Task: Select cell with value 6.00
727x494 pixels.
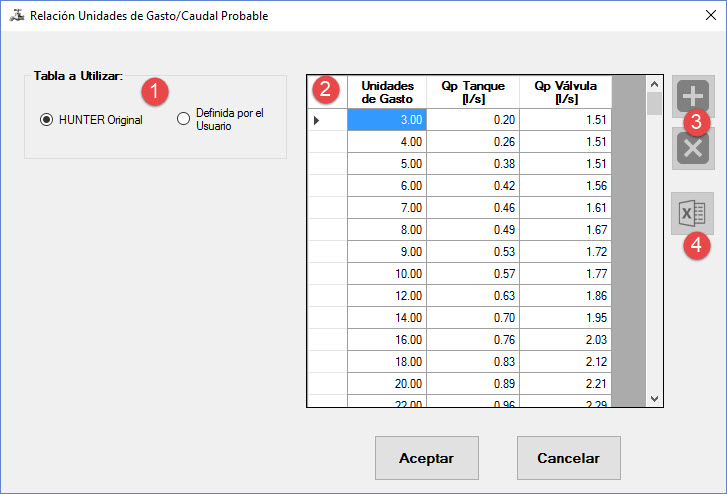Action: tap(387, 186)
